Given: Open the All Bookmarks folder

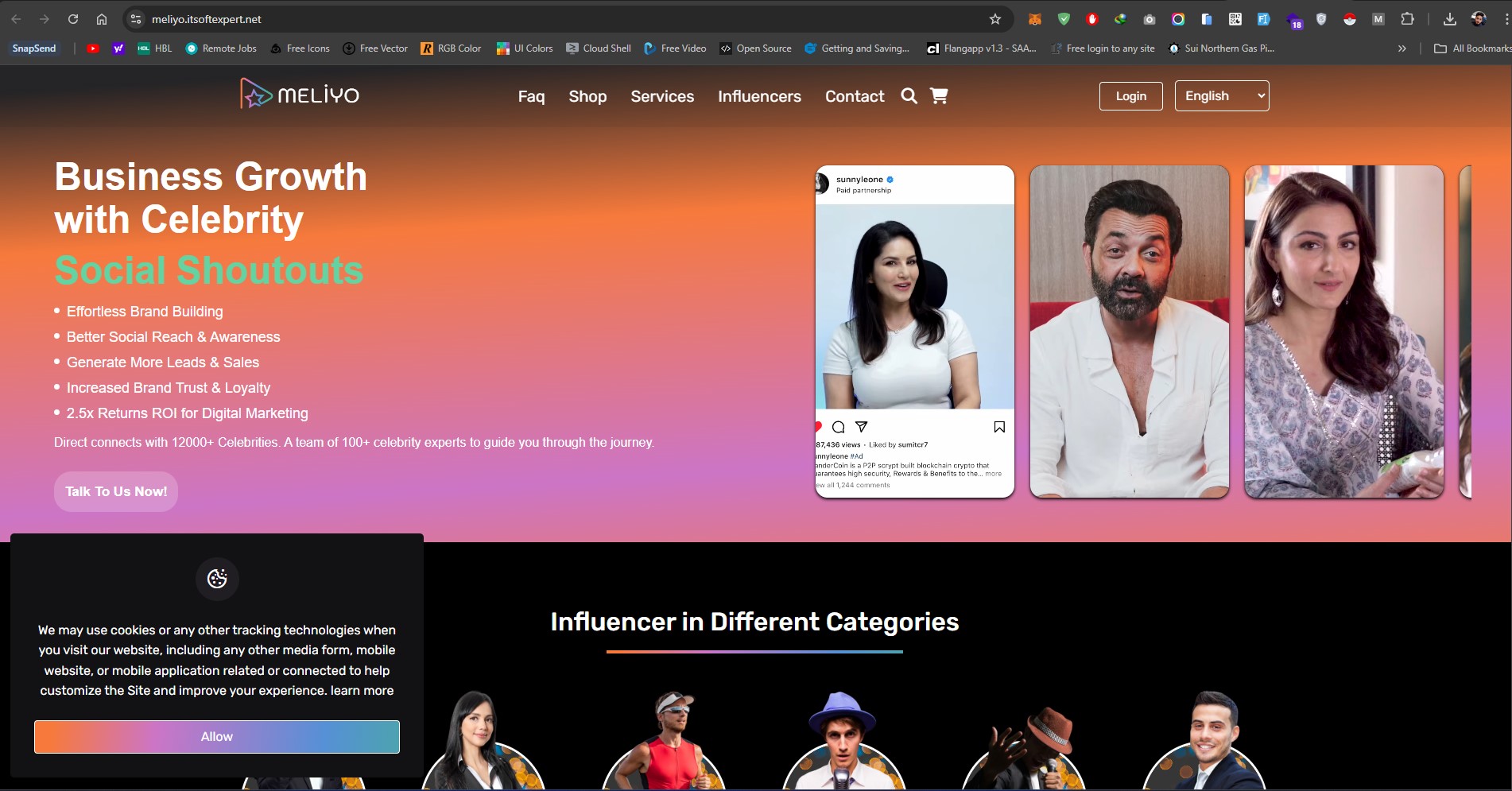Looking at the screenshot, I should pyautogui.click(x=1472, y=48).
